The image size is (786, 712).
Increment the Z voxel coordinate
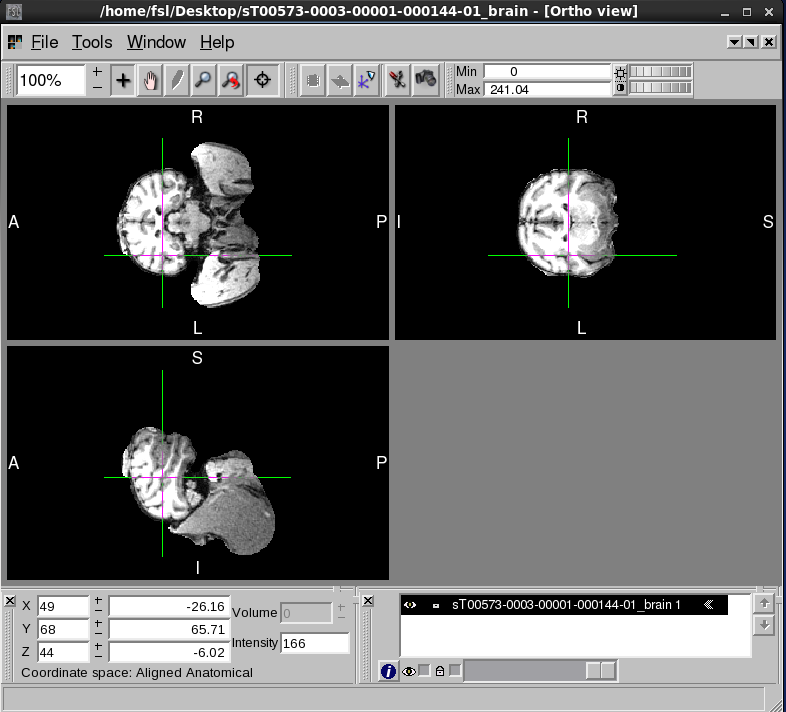(x=98, y=647)
